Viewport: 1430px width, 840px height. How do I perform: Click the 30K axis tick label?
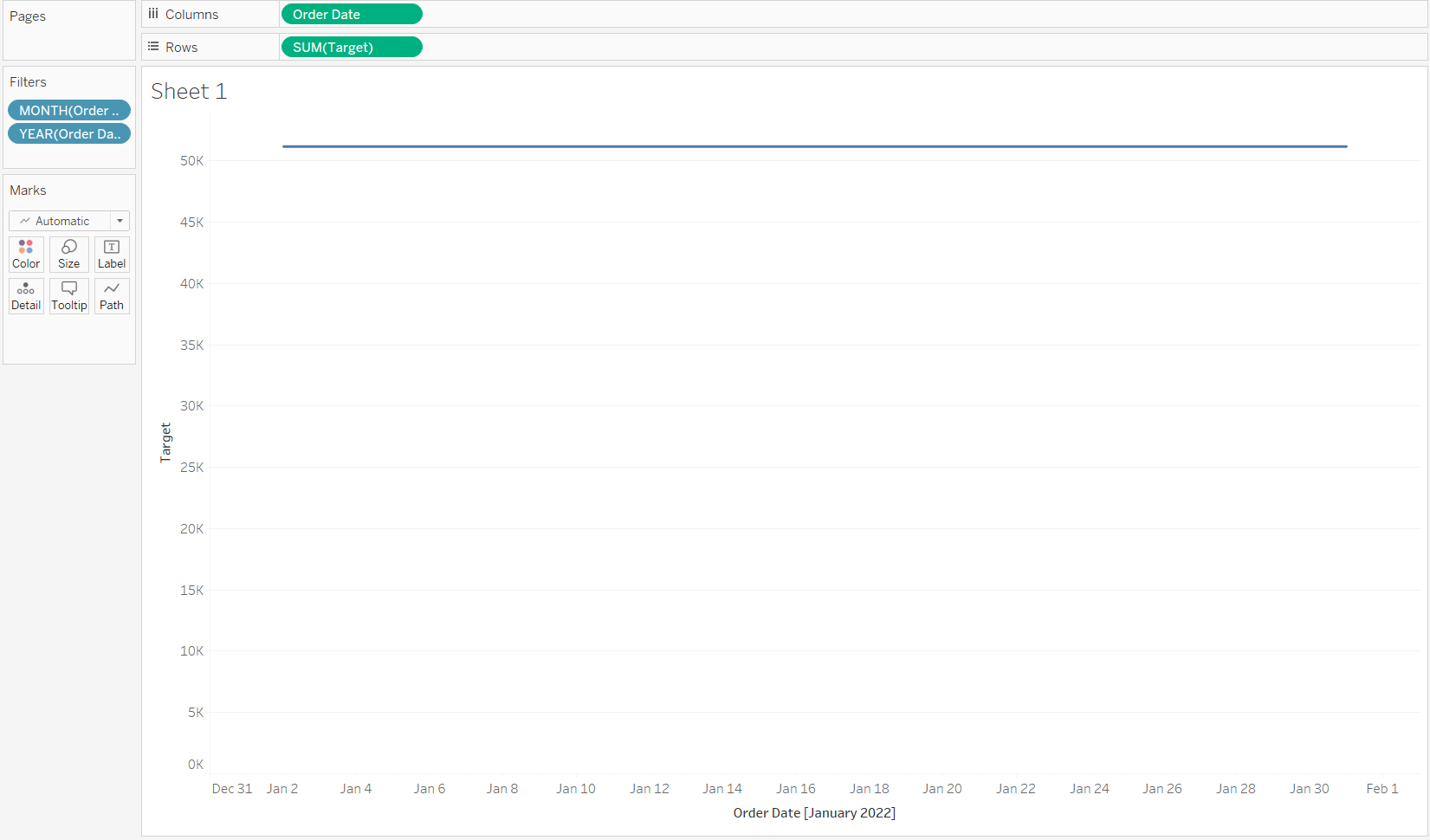tap(192, 405)
